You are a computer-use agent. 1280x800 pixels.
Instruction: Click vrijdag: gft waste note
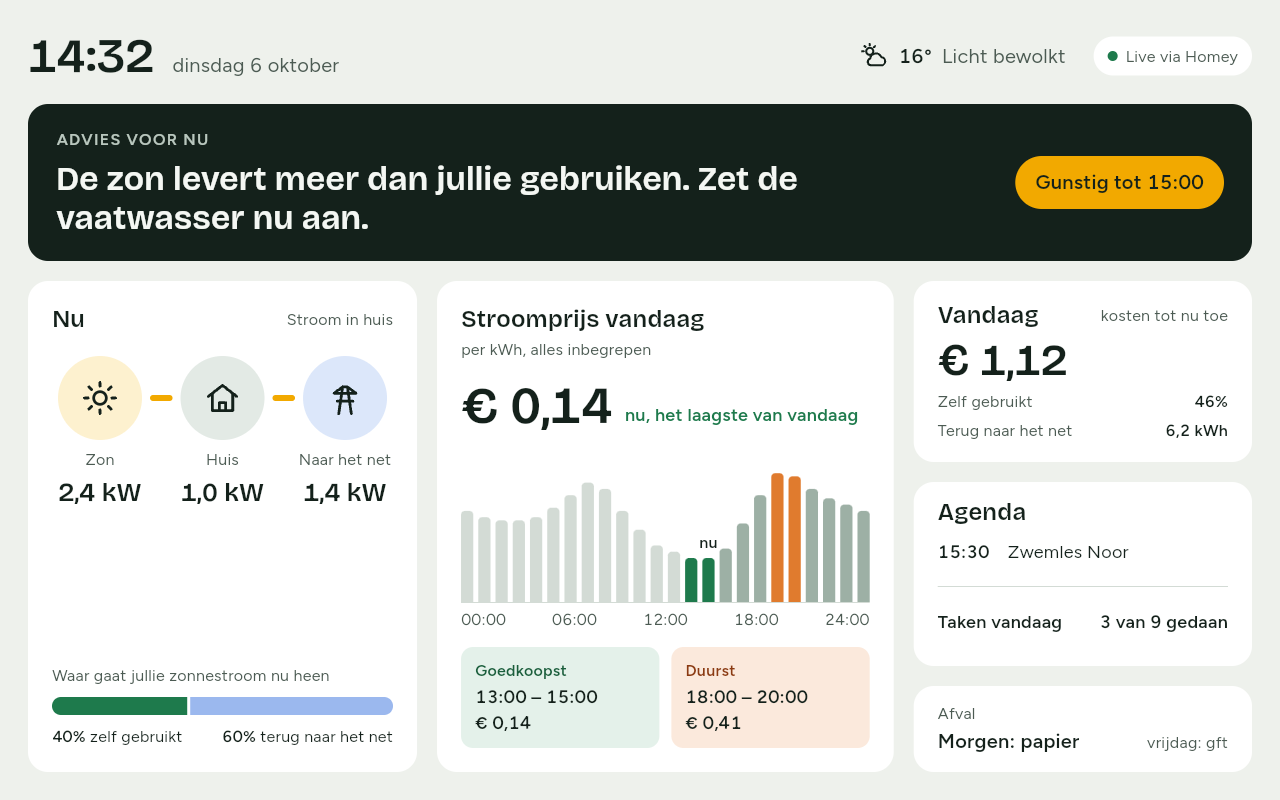tap(1187, 743)
